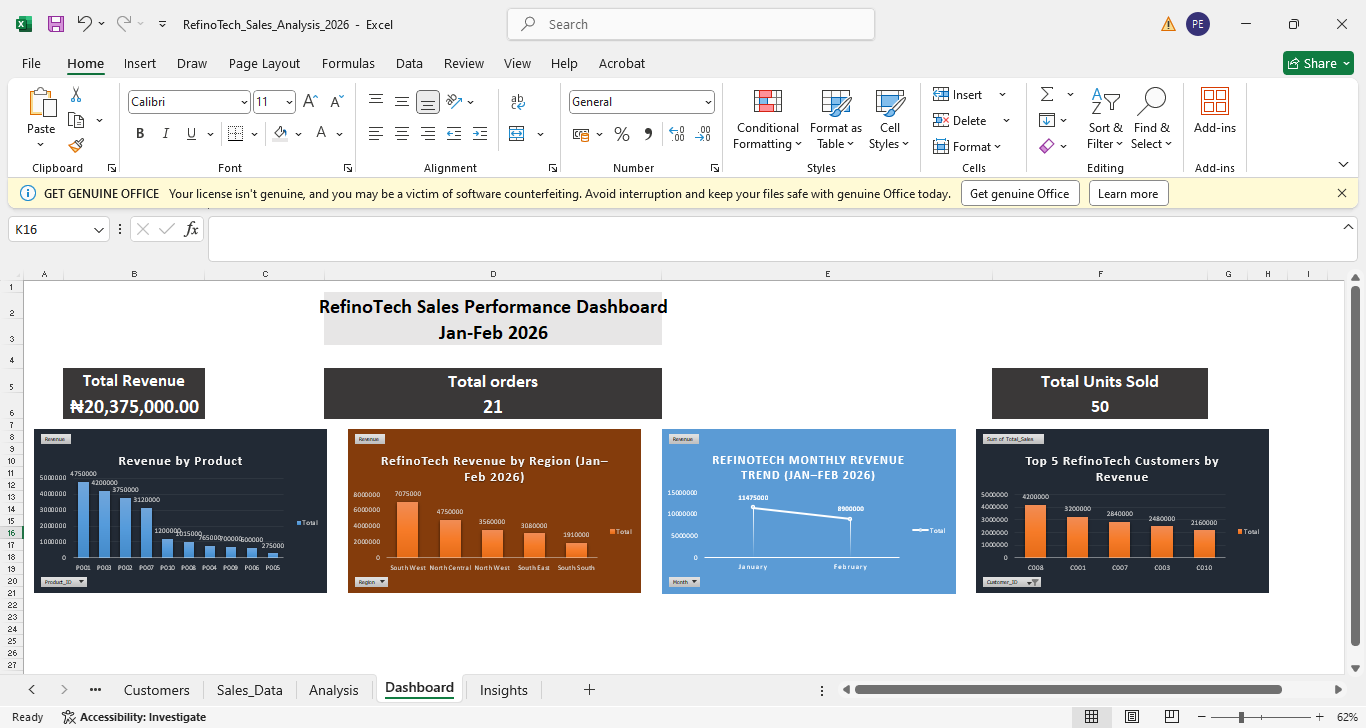The height and width of the screenshot is (728, 1366).
Task: Expand the formula bar
Action: coord(1347,227)
